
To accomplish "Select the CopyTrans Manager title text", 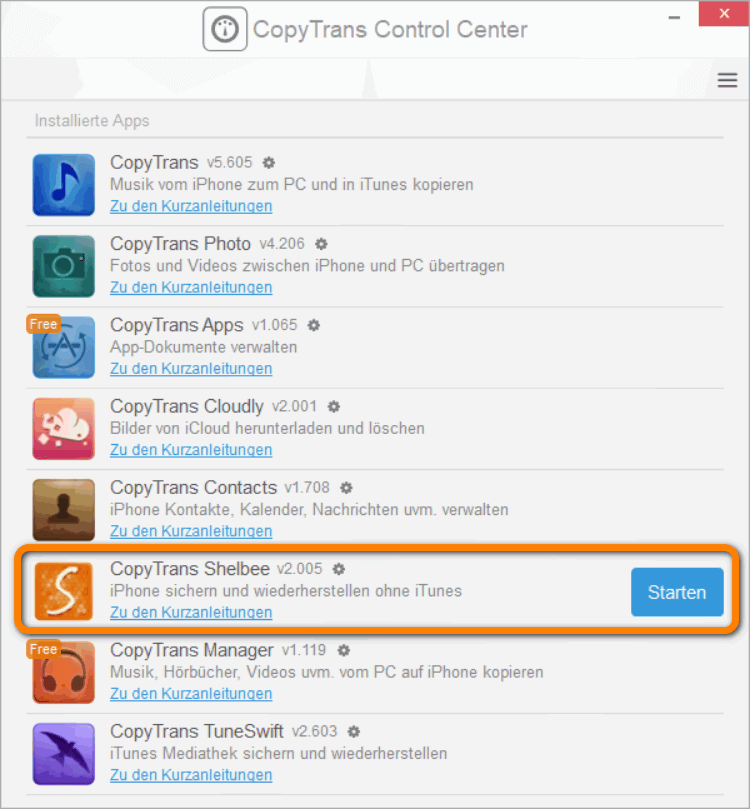I will click(191, 650).
